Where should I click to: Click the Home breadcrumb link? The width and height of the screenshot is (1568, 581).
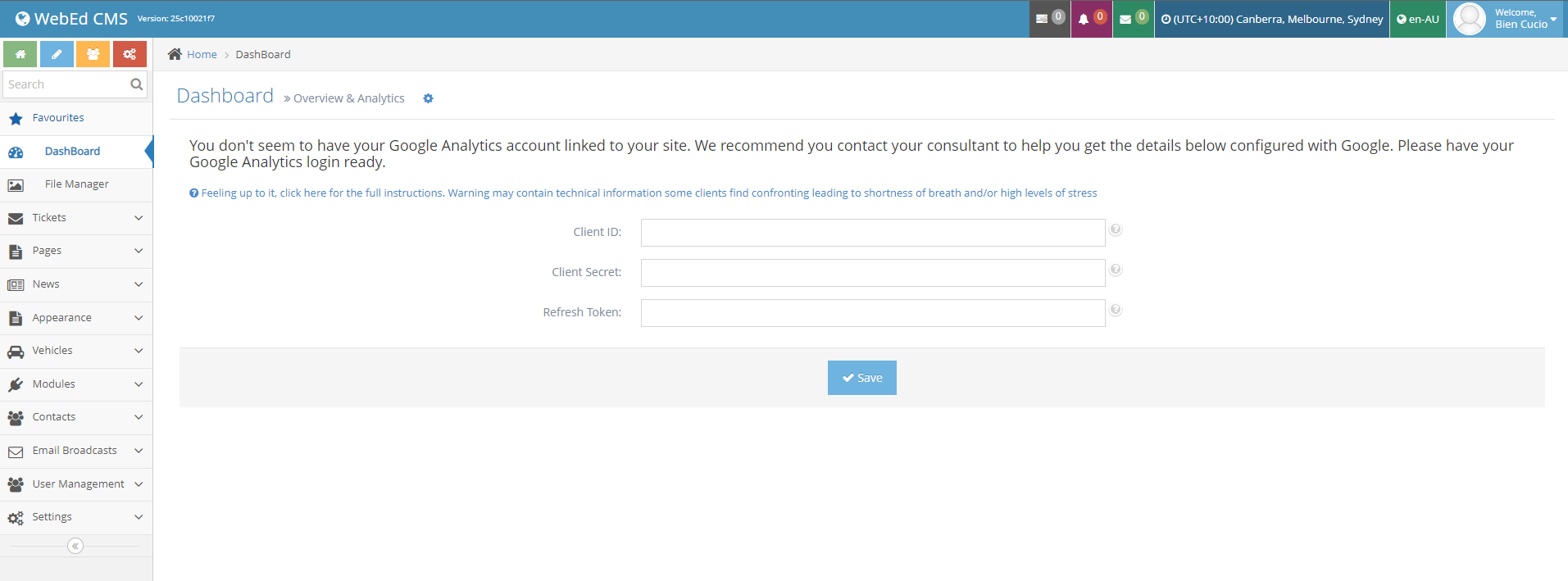tap(202, 55)
